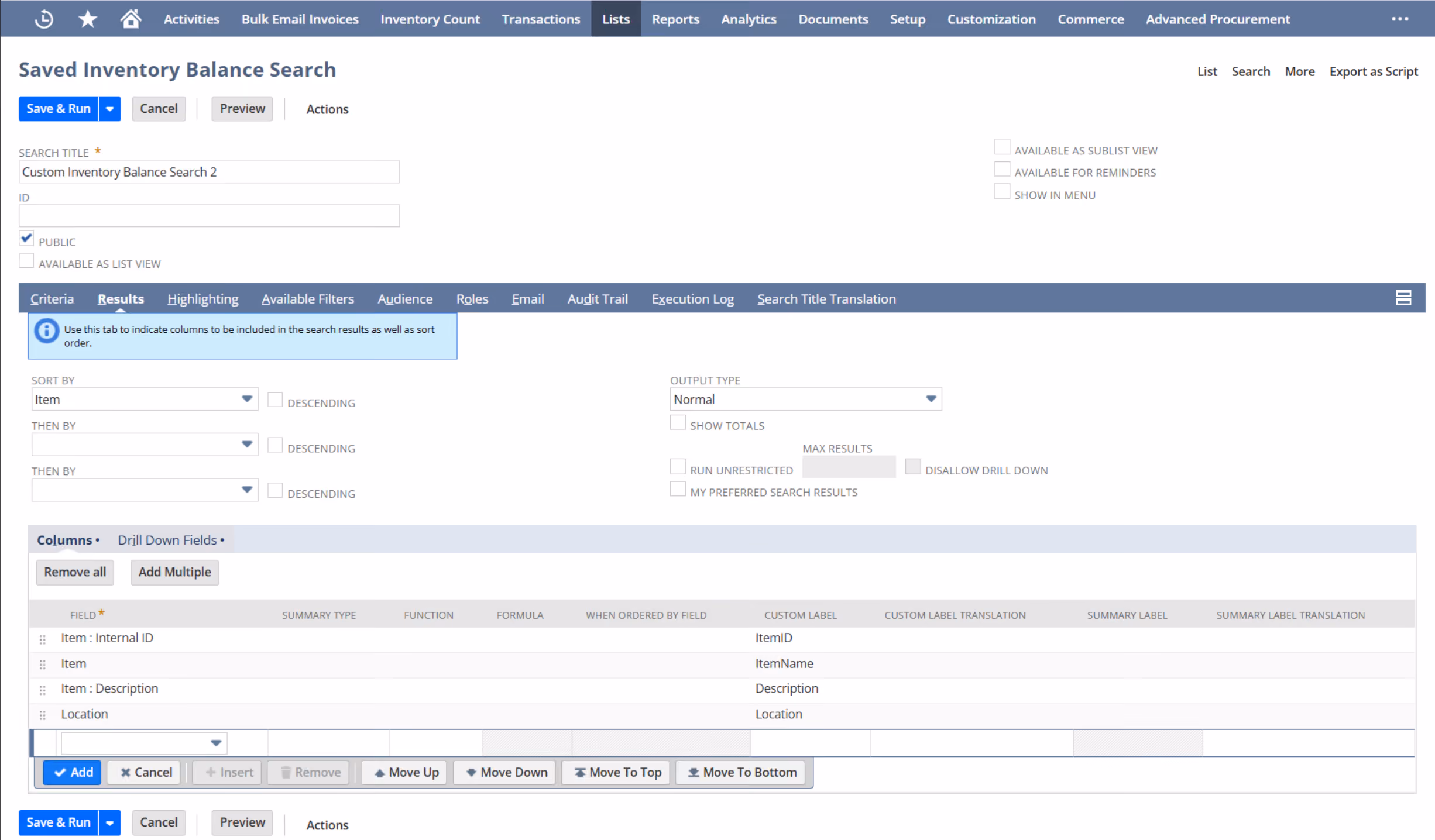Go to the home icon
Image resolution: width=1435 pixels, height=840 pixels.
[131, 19]
